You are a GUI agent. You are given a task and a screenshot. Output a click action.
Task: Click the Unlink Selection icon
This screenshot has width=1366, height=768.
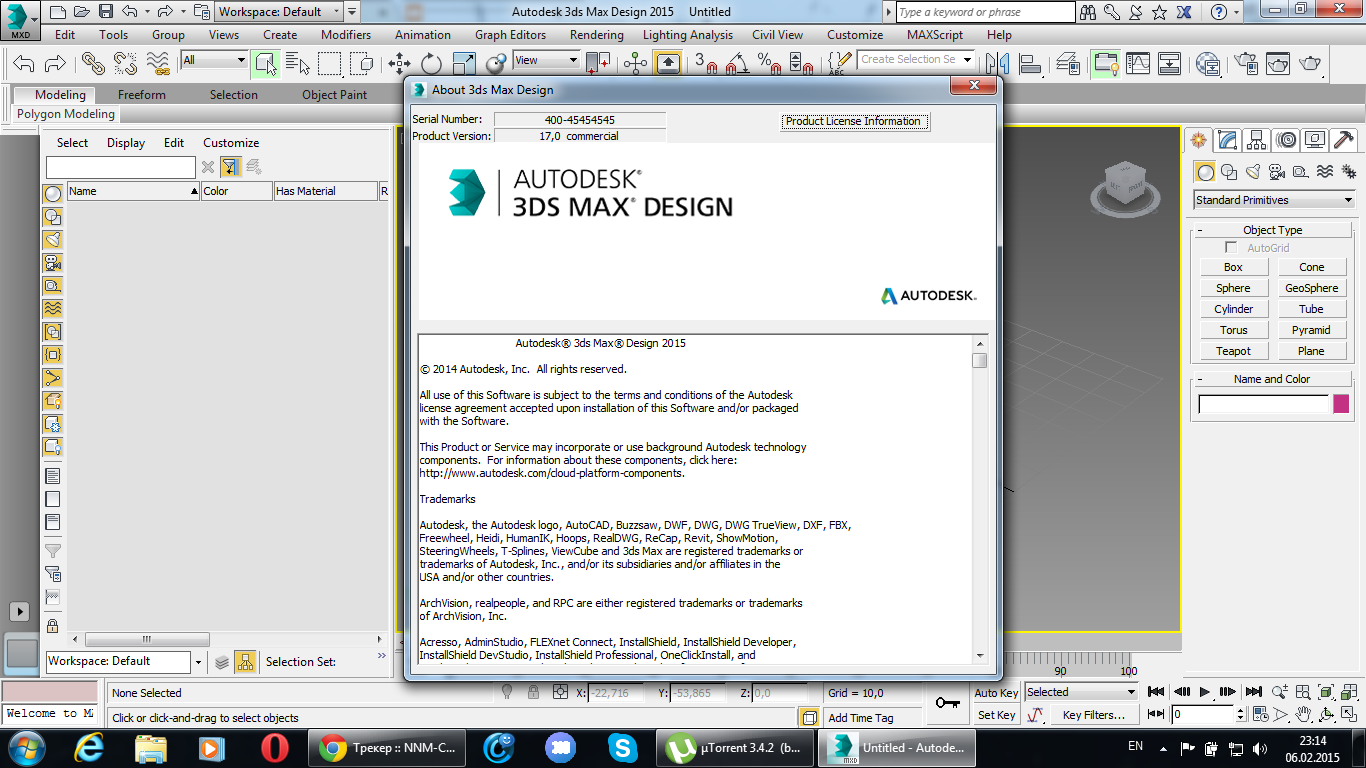tap(125, 63)
